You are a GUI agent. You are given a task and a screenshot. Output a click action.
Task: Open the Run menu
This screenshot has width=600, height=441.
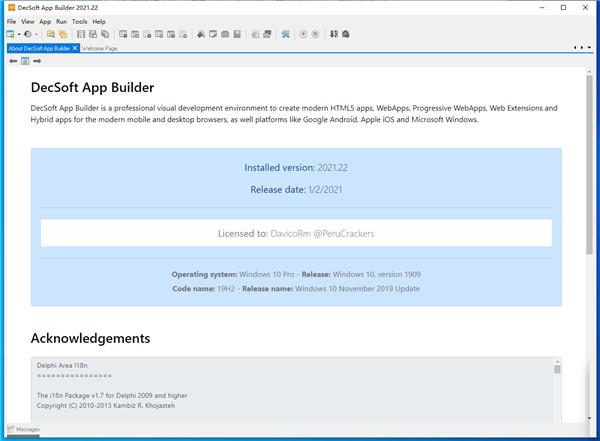pyautogui.click(x=61, y=22)
